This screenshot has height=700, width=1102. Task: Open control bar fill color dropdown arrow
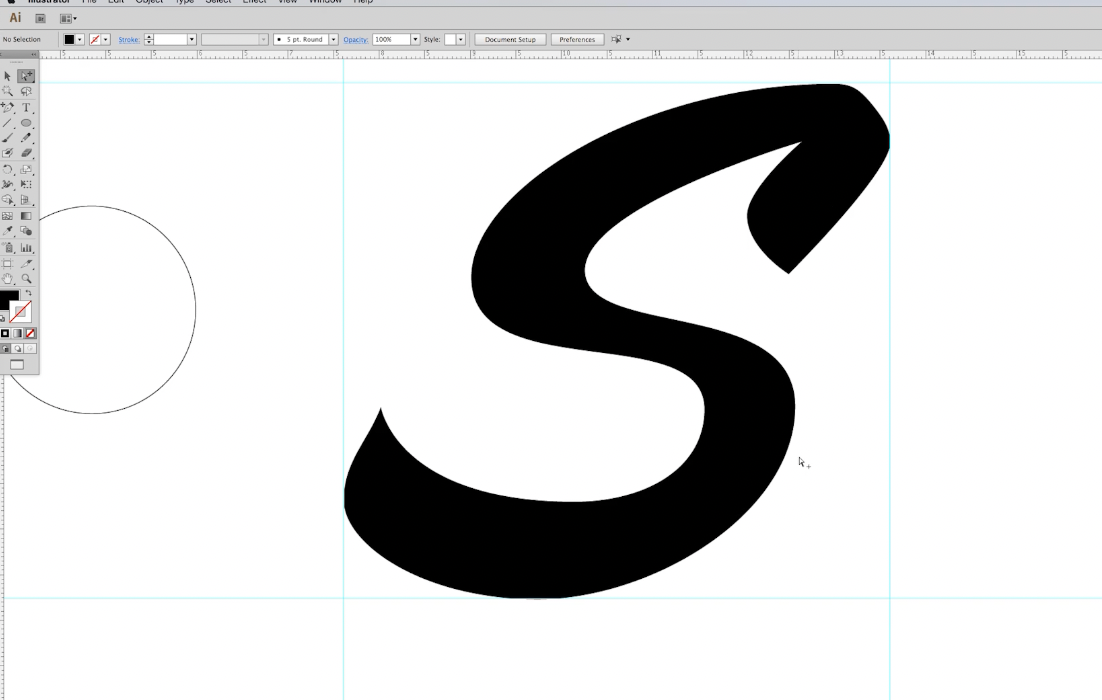pyautogui.click(x=80, y=40)
